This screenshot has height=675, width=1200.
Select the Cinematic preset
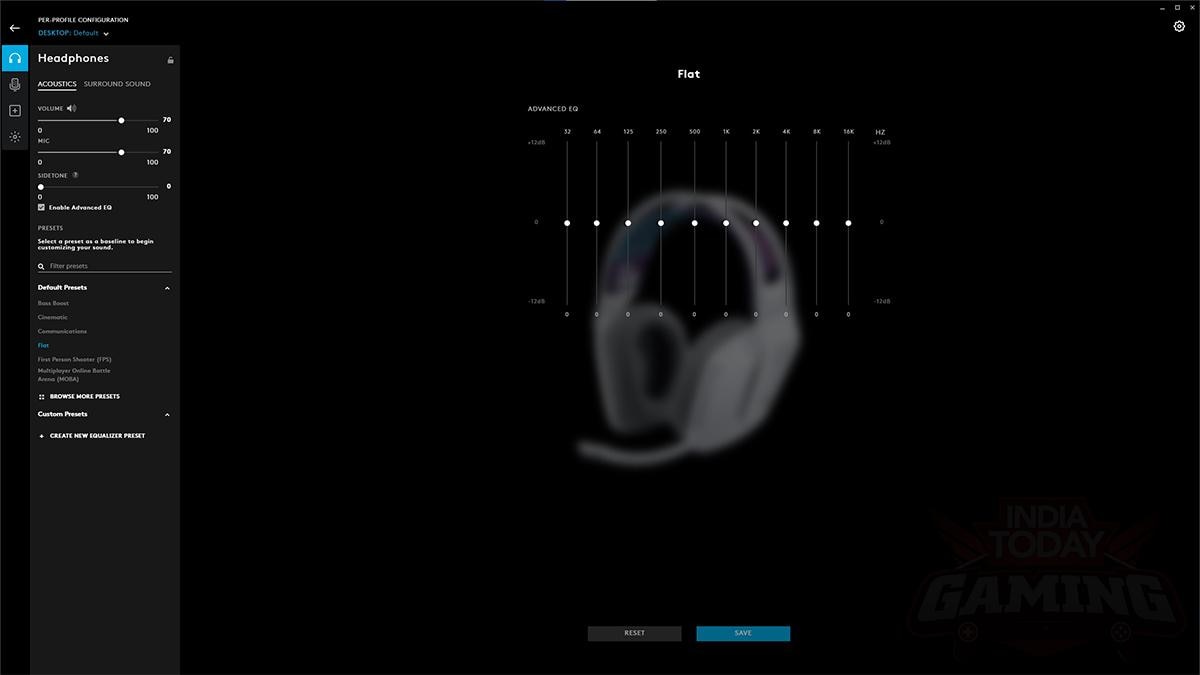coord(53,317)
